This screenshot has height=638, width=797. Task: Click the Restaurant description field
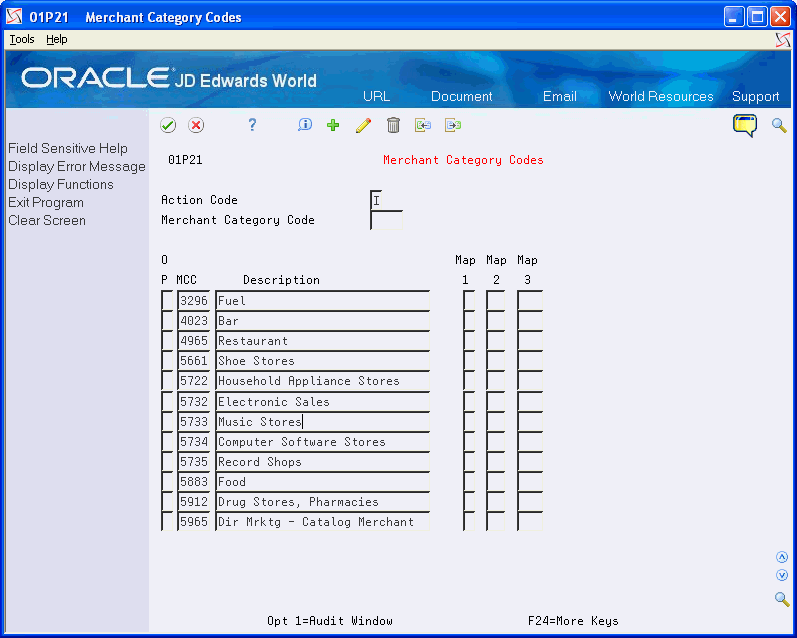click(x=323, y=341)
